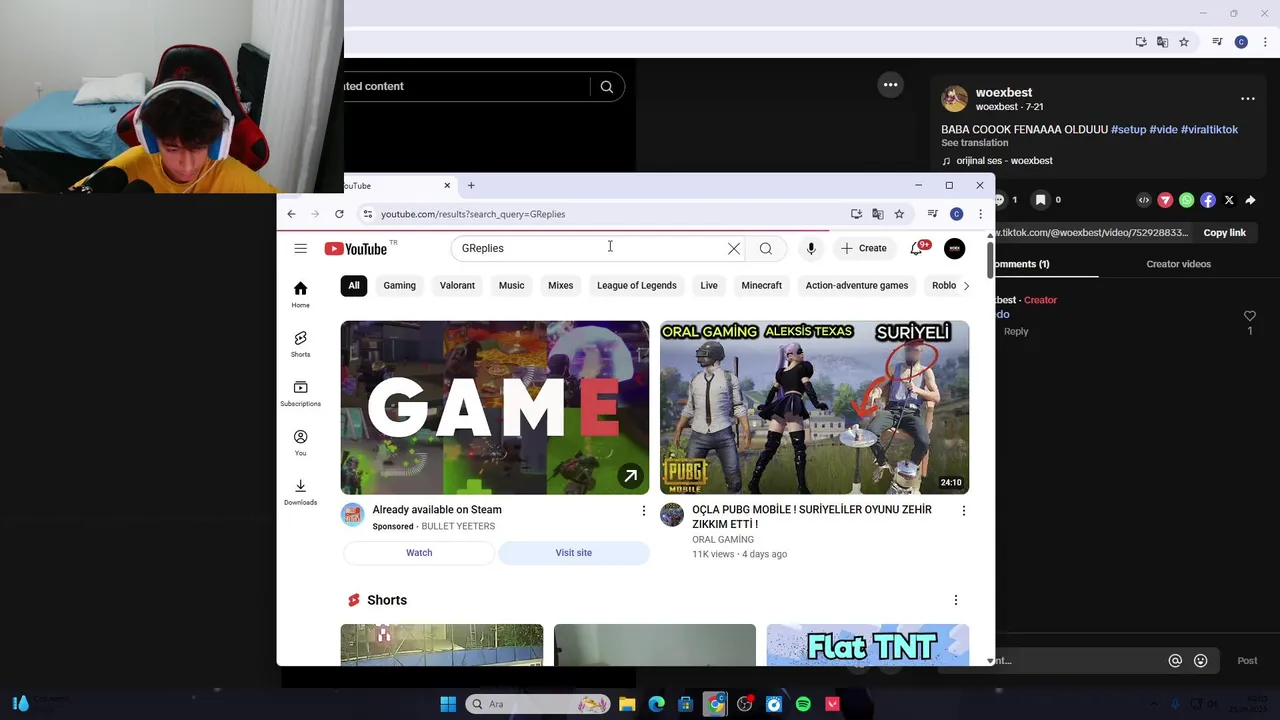Viewport: 1280px width, 720px height.
Task: Start voice search with the microphone
Action: pyautogui.click(x=811, y=248)
